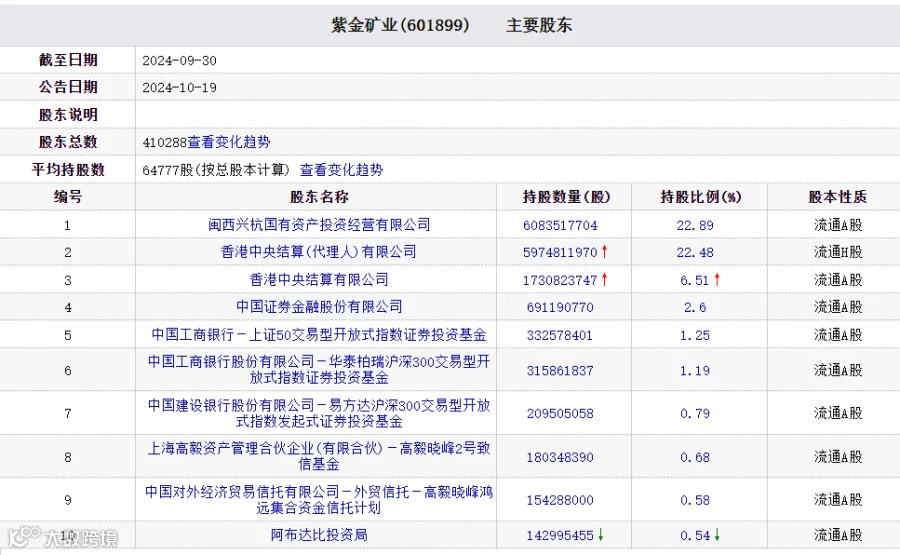Open 阿布达比投资局 shareholder link
The image size is (900, 555).
[x=319, y=535]
